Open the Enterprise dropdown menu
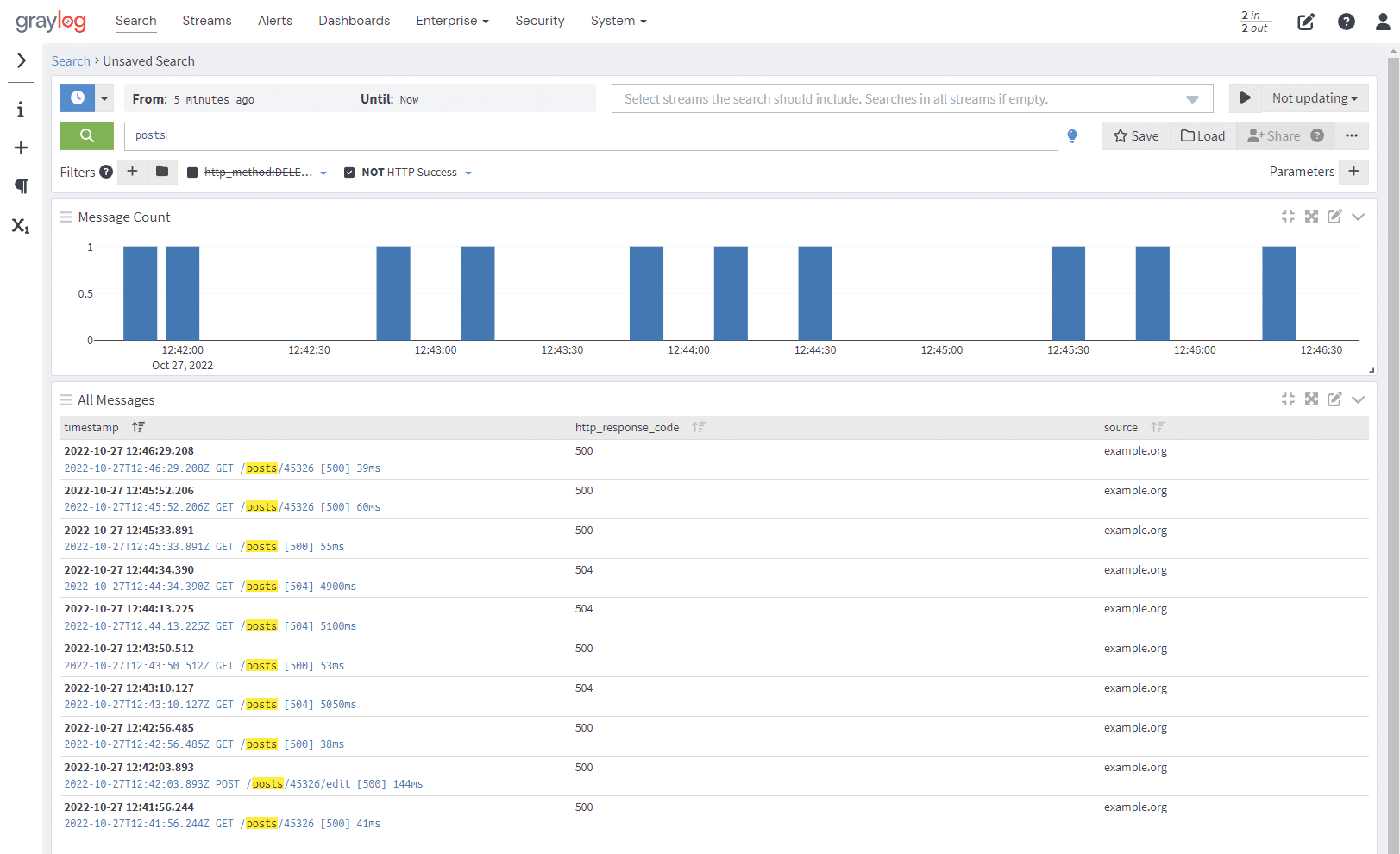The height and width of the screenshot is (854, 1400). pos(452,20)
